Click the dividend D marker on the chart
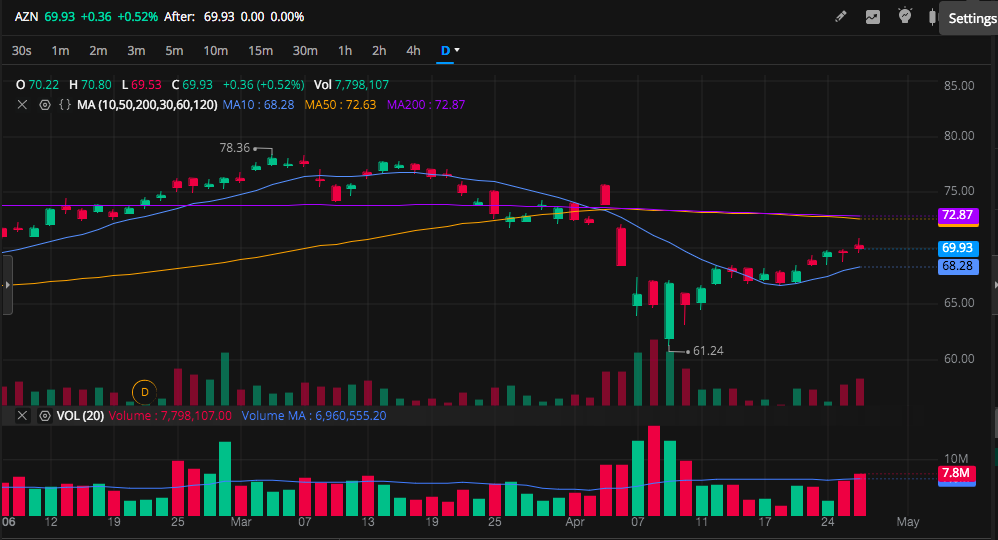The height and width of the screenshot is (540, 998). coord(144,392)
